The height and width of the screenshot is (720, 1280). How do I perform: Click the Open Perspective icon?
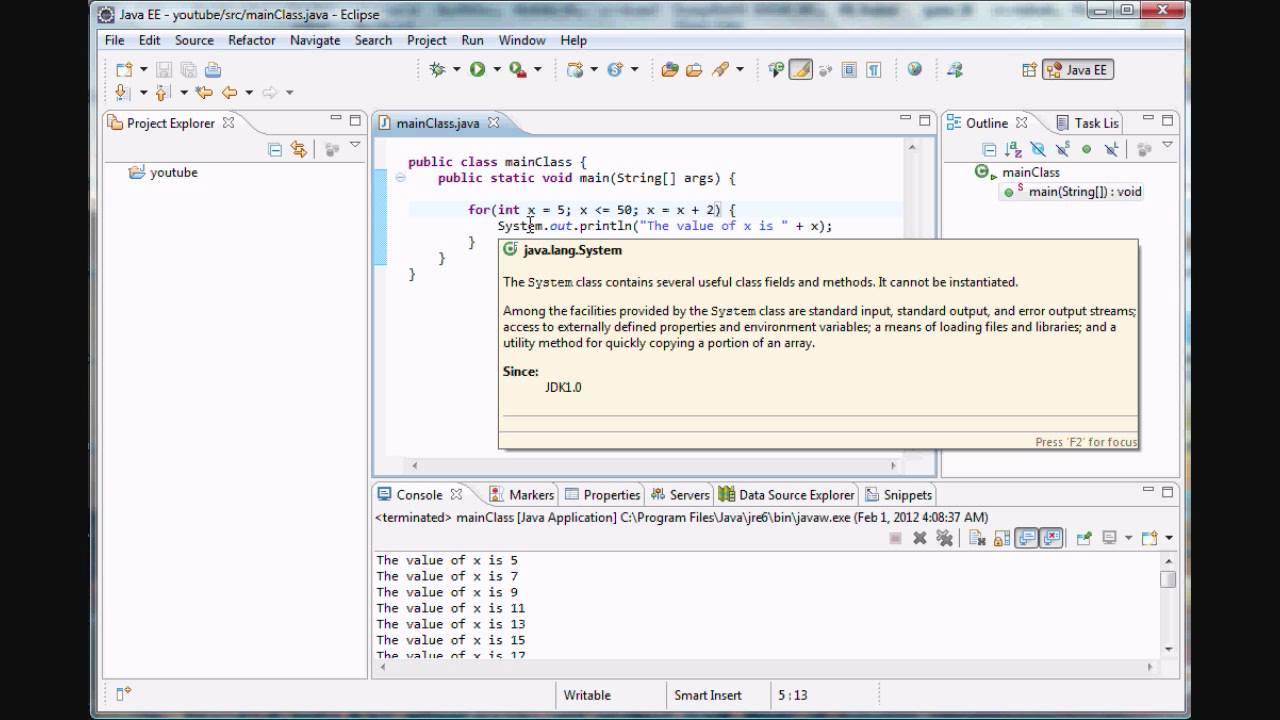click(x=1029, y=70)
